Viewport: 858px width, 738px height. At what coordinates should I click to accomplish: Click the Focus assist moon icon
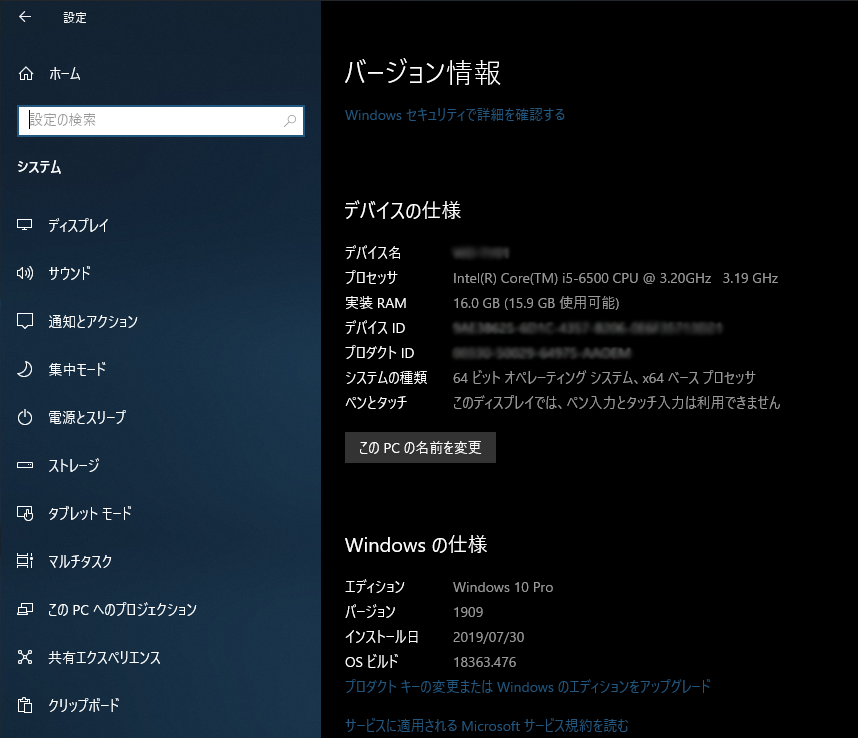(25, 369)
